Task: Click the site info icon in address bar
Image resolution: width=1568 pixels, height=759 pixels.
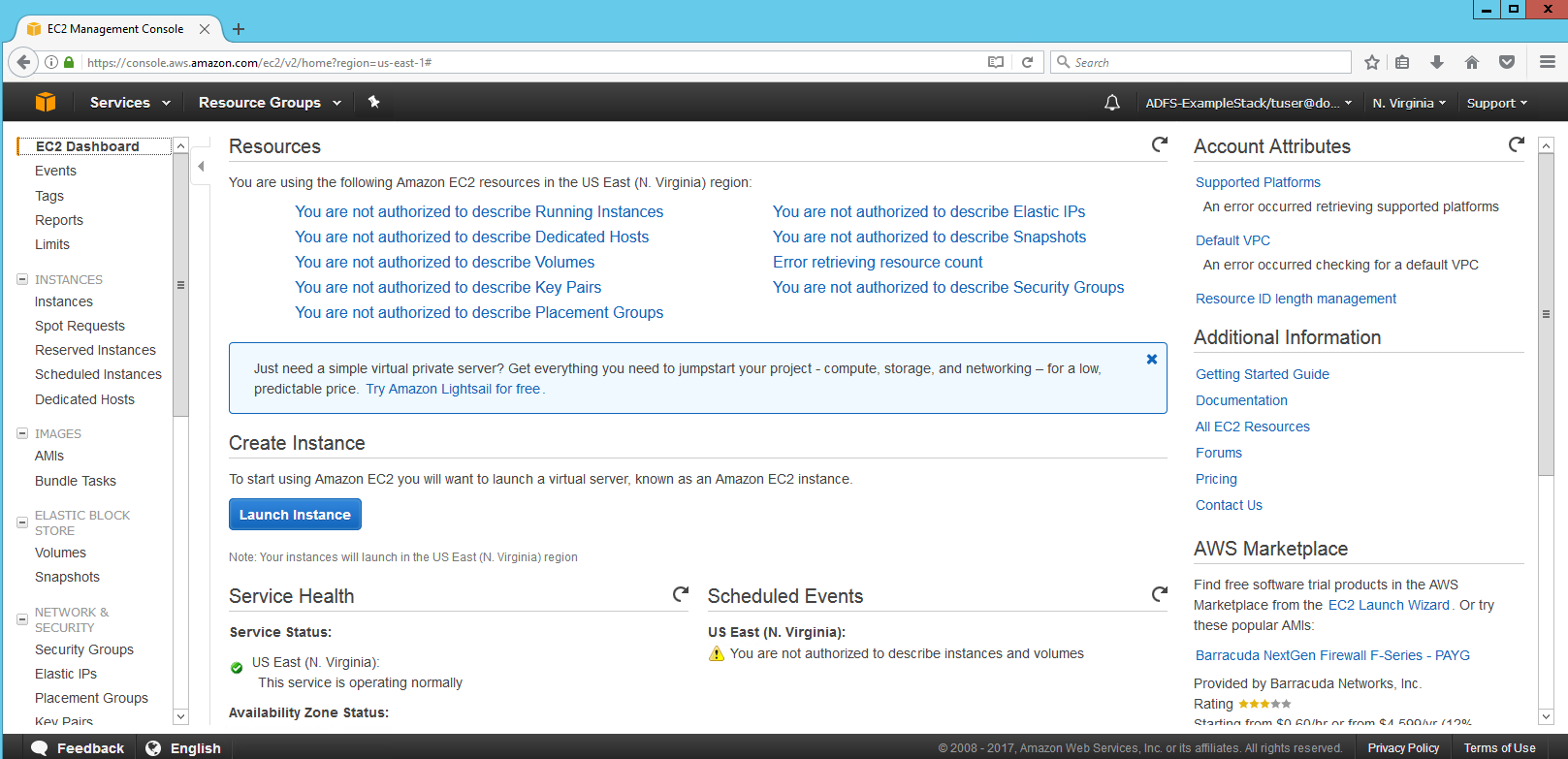Action: point(51,62)
